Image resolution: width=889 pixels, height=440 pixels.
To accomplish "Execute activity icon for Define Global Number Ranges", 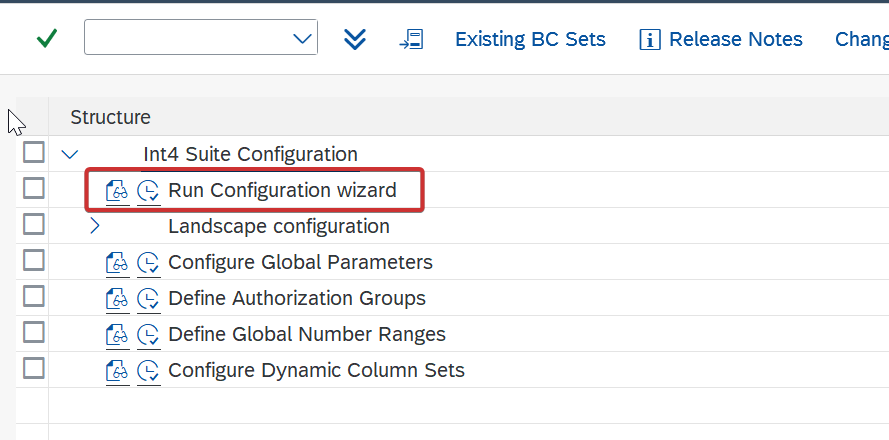I will (x=149, y=335).
